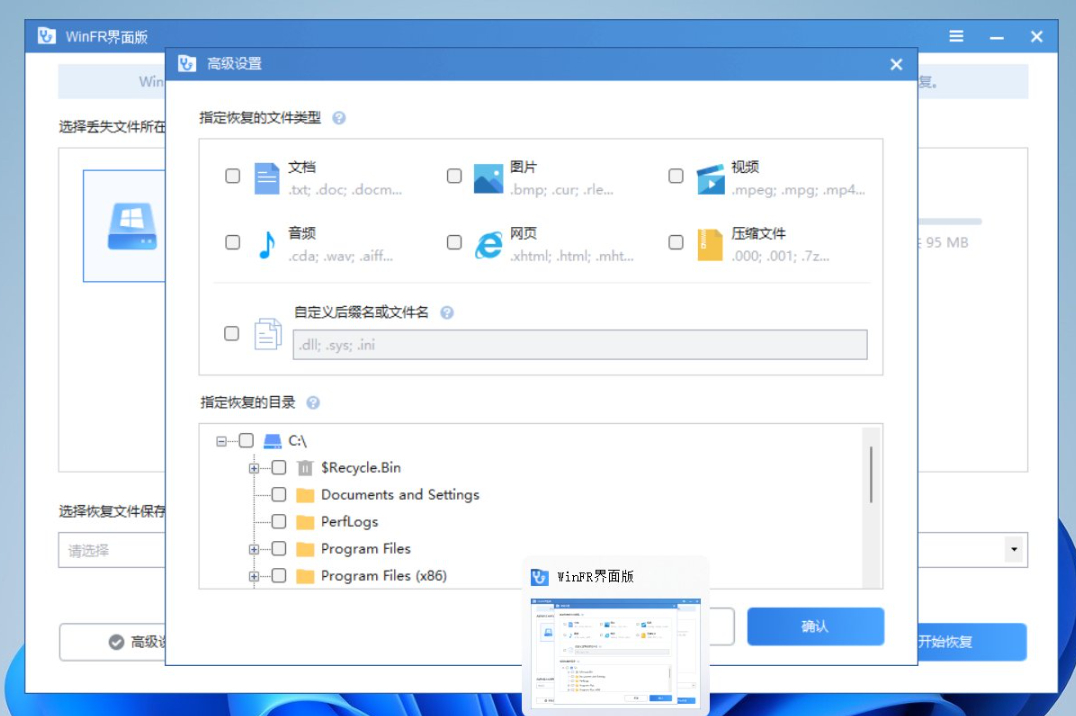Screen dimensions: 1076x716
Task: Select the Program Files (x86) tree label
Action: click(384, 576)
